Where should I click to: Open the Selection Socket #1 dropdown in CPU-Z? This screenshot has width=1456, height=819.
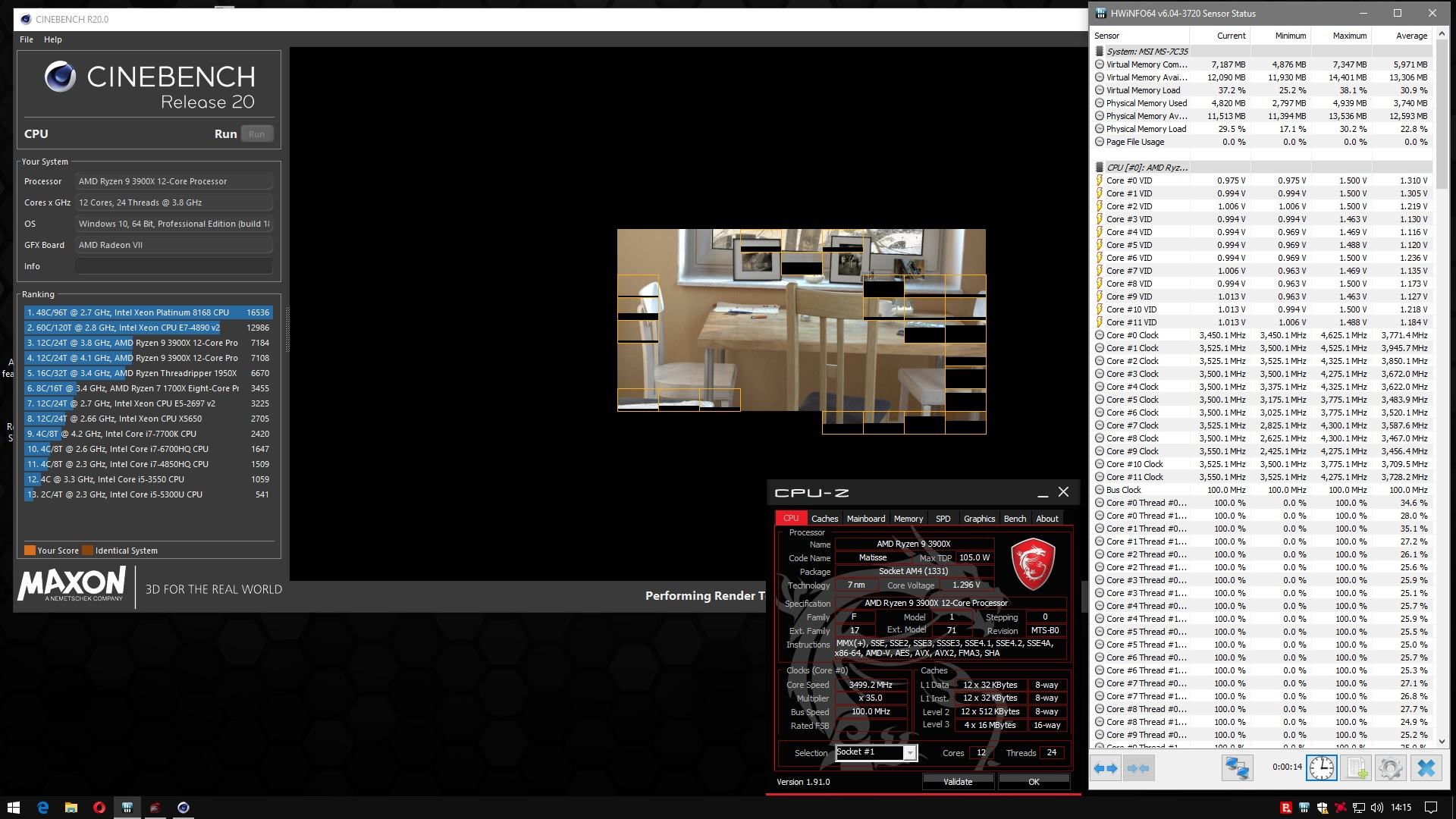click(909, 752)
